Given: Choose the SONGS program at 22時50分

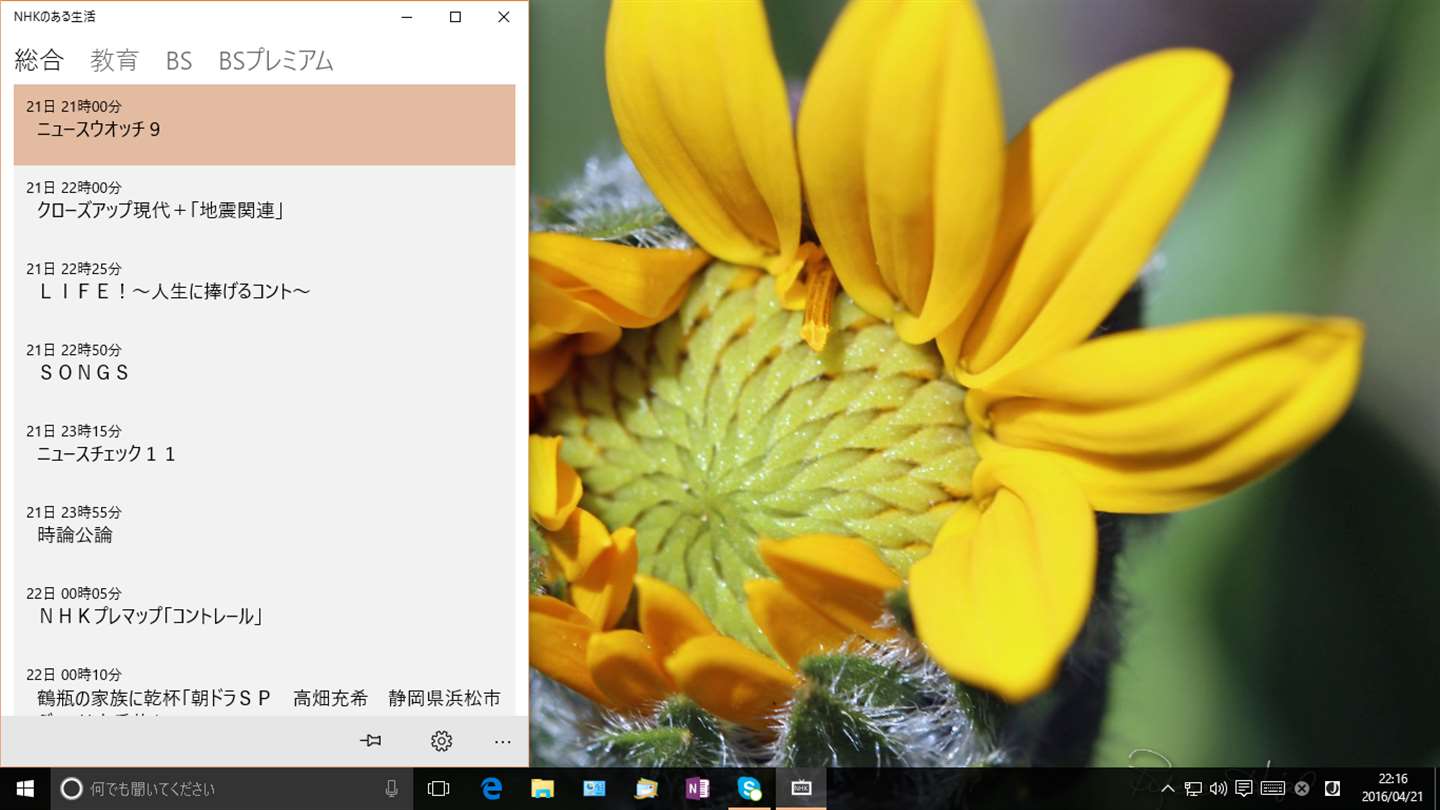Looking at the screenshot, I should point(264,368).
